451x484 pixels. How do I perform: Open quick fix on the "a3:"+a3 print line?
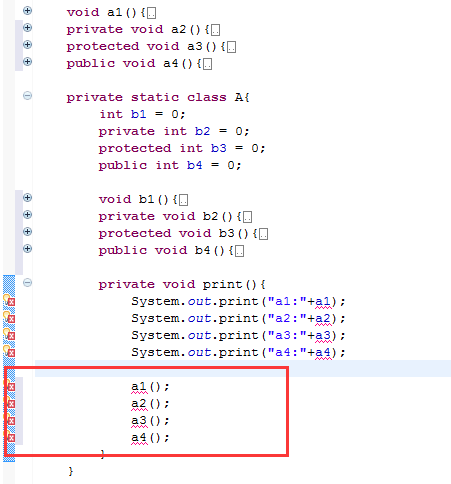point(9,334)
